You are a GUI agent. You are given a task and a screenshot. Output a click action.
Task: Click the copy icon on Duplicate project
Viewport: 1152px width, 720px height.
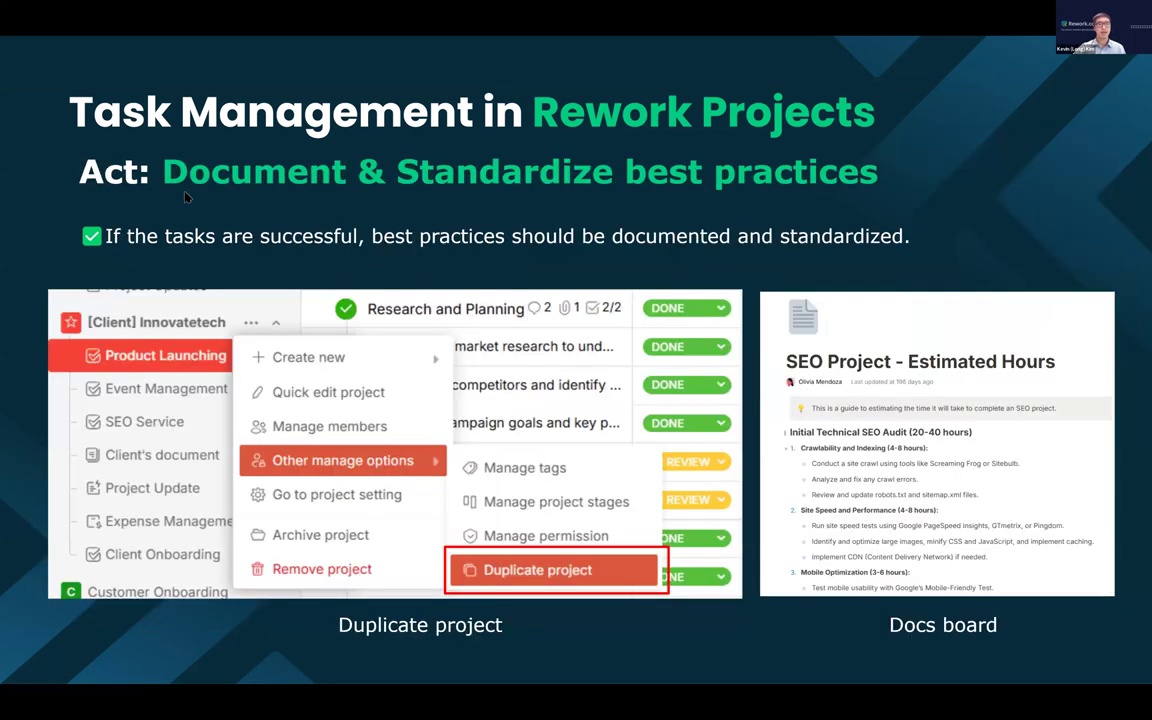point(470,570)
